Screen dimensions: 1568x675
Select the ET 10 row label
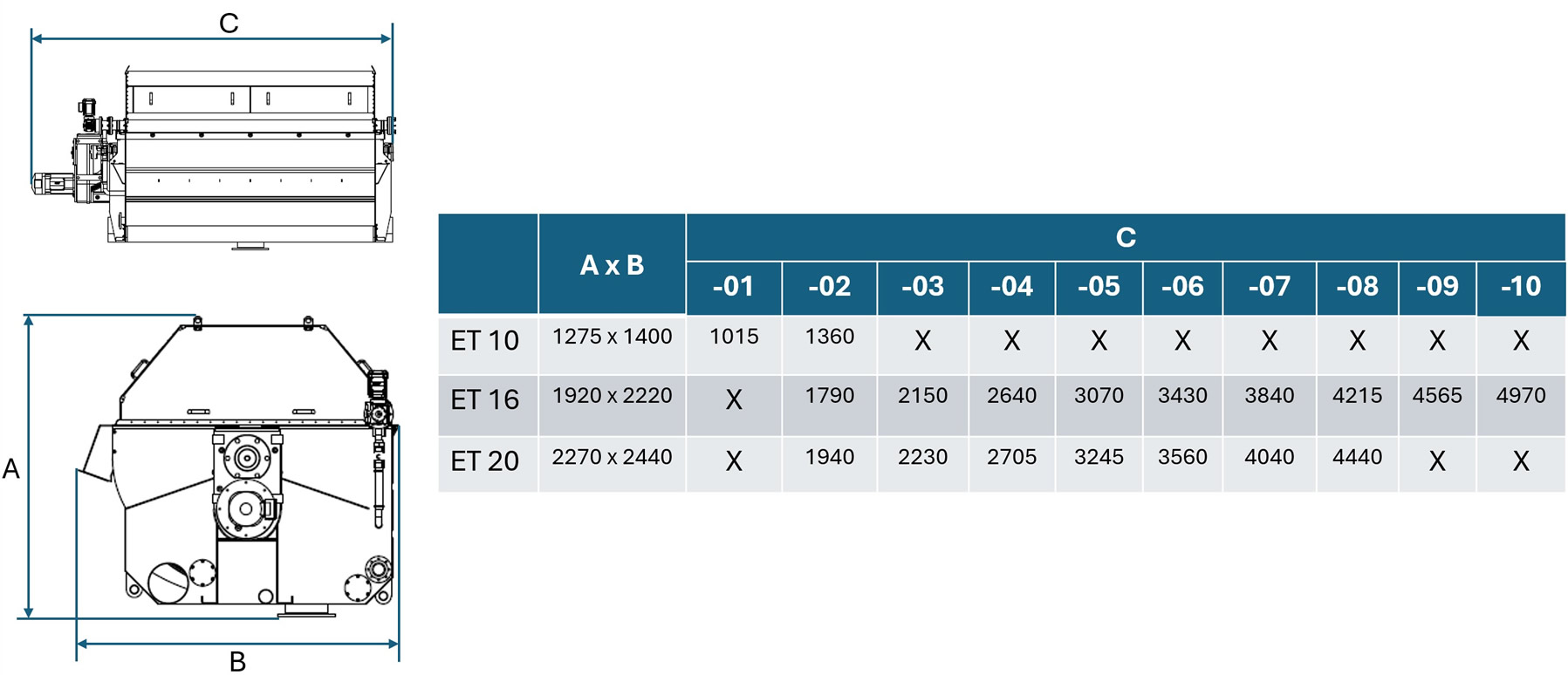(x=485, y=340)
